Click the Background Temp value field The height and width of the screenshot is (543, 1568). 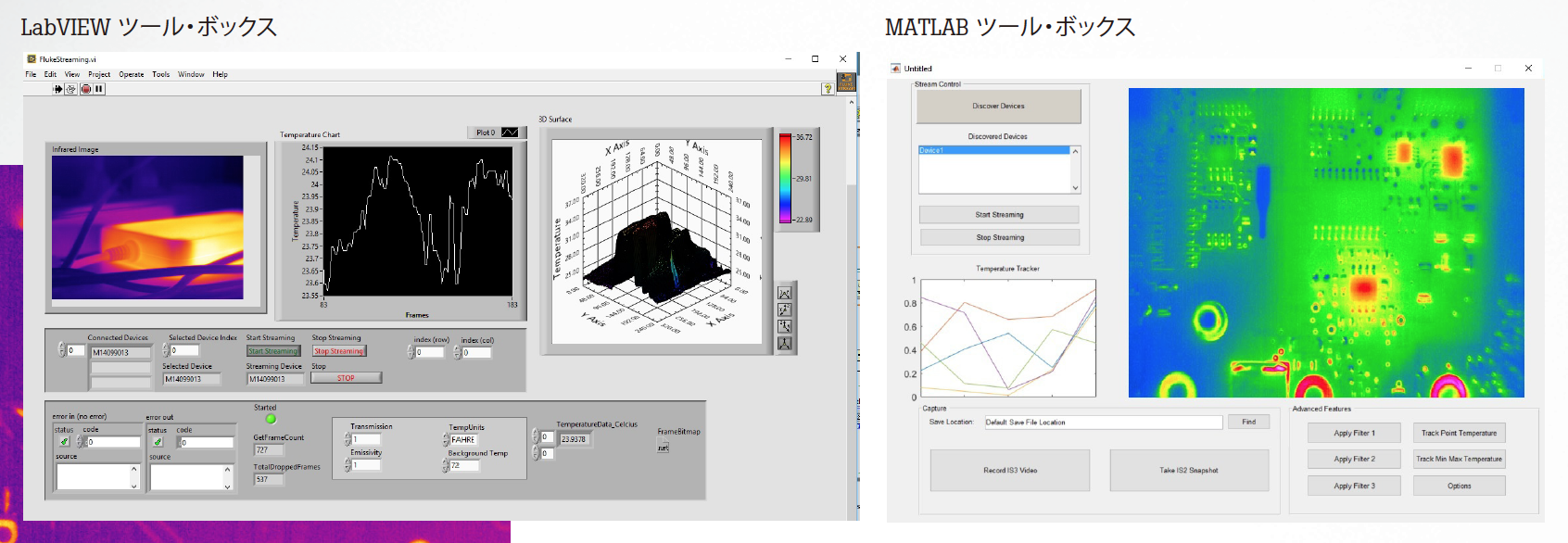(x=464, y=465)
